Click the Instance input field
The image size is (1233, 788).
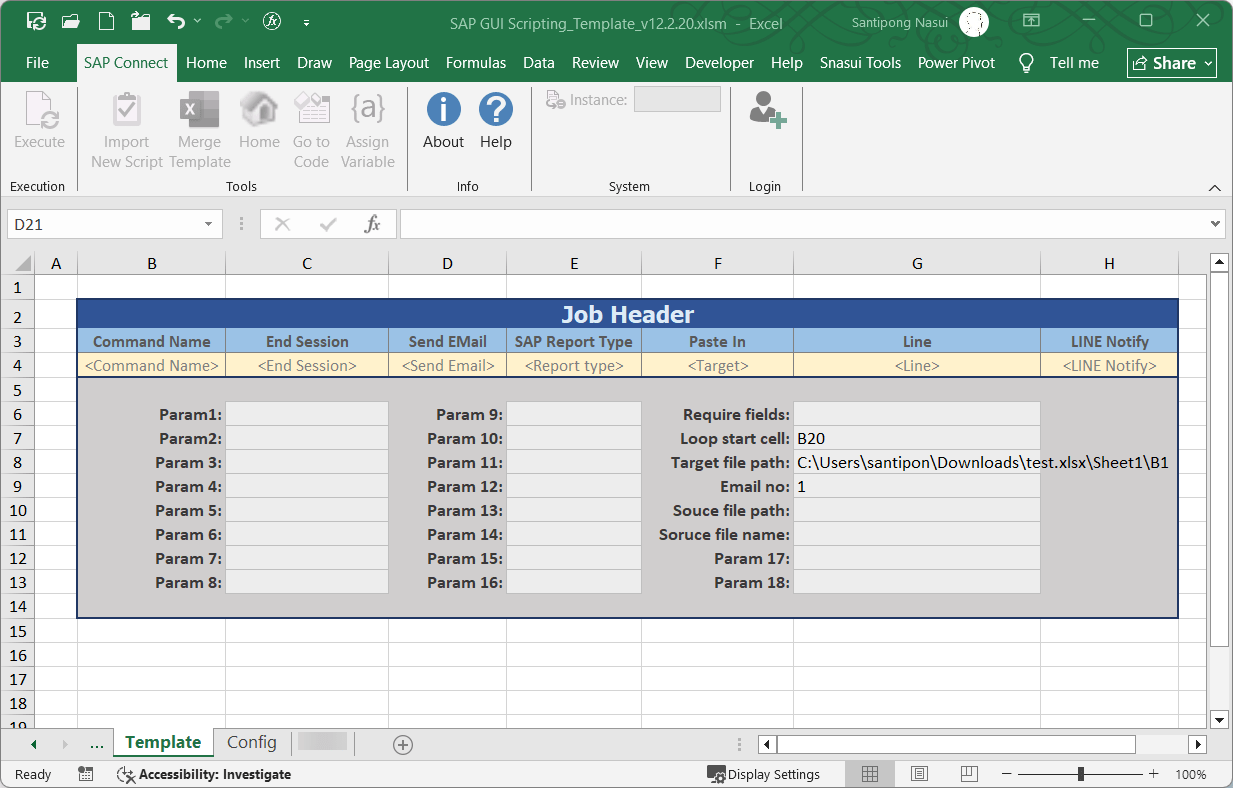pos(677,99)
